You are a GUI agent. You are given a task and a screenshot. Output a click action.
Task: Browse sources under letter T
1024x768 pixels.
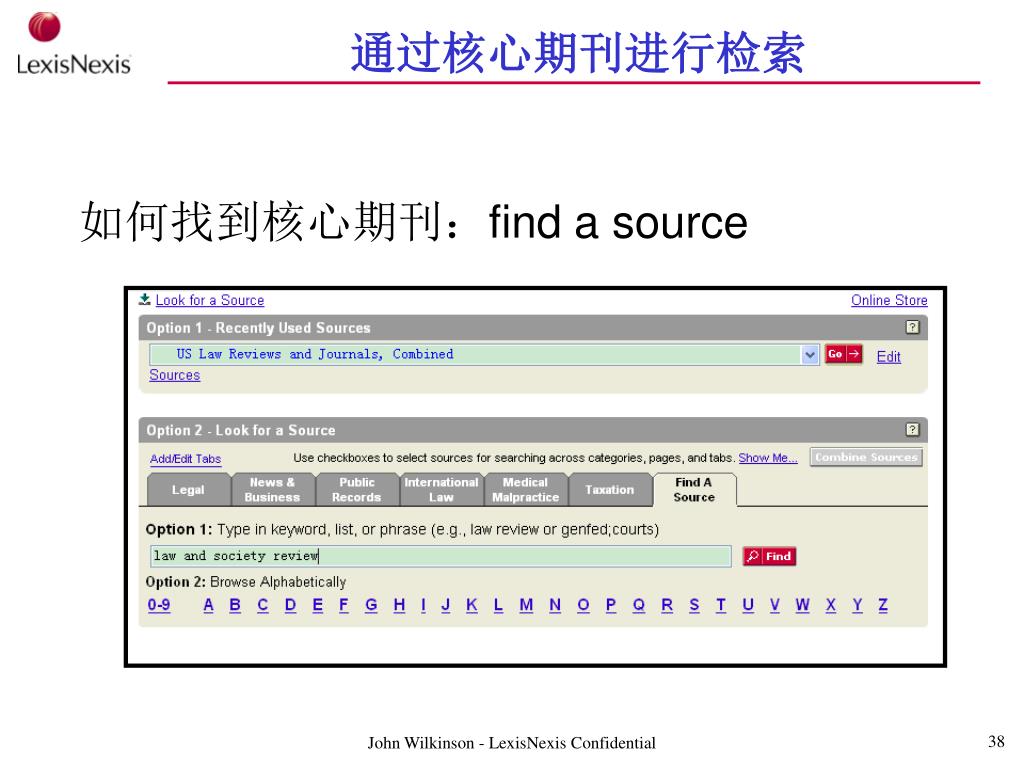[721, 605]
